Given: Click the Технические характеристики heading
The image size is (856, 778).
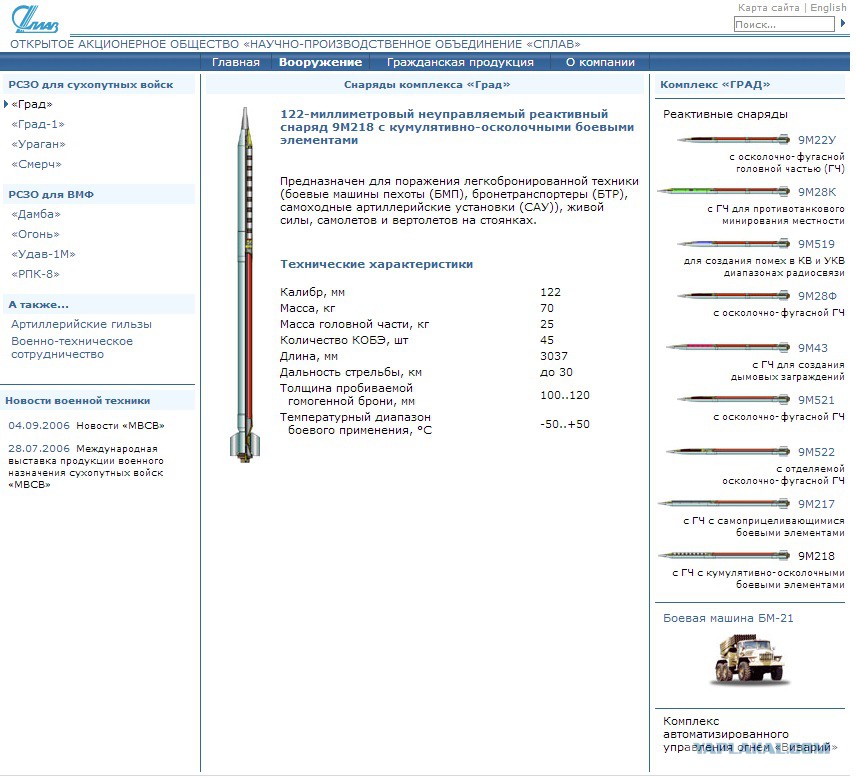Looking at the screenshot, I should click(377, 264).
